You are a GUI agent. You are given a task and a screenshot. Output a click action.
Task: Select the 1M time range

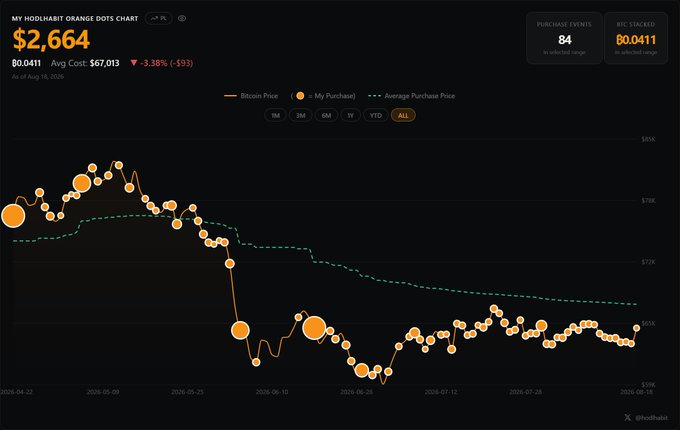click(x=275, y=115)
